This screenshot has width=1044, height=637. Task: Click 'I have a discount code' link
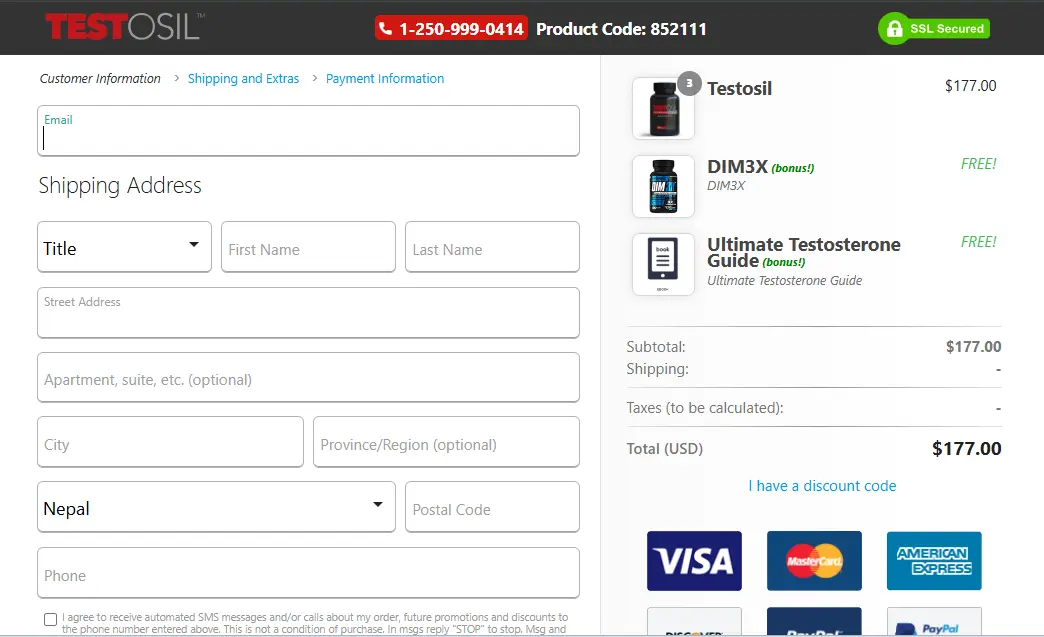pyautogui.click(x=822, y=486)
